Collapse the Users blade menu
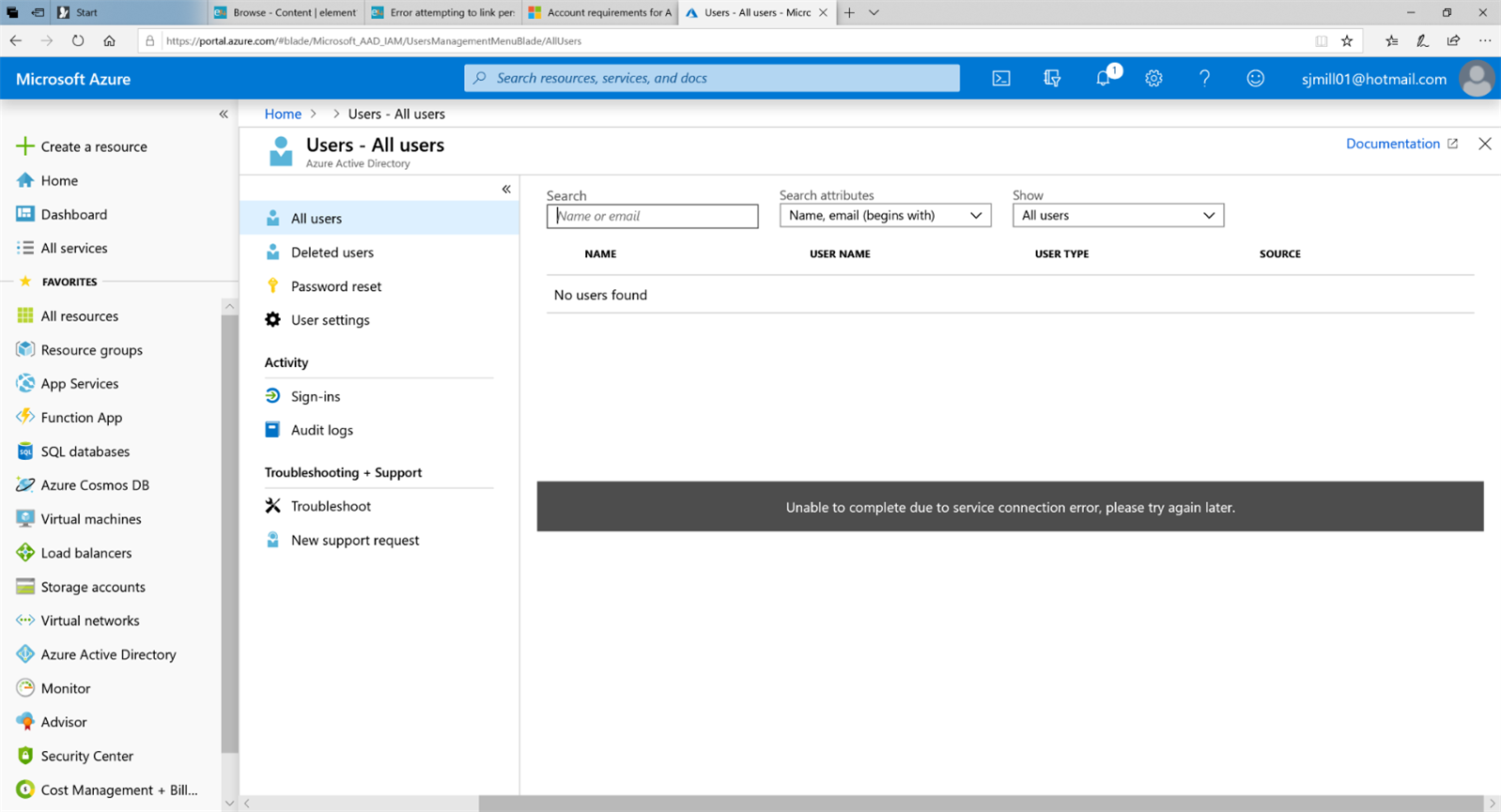The image size is (1501, 812). coord(506,190)
